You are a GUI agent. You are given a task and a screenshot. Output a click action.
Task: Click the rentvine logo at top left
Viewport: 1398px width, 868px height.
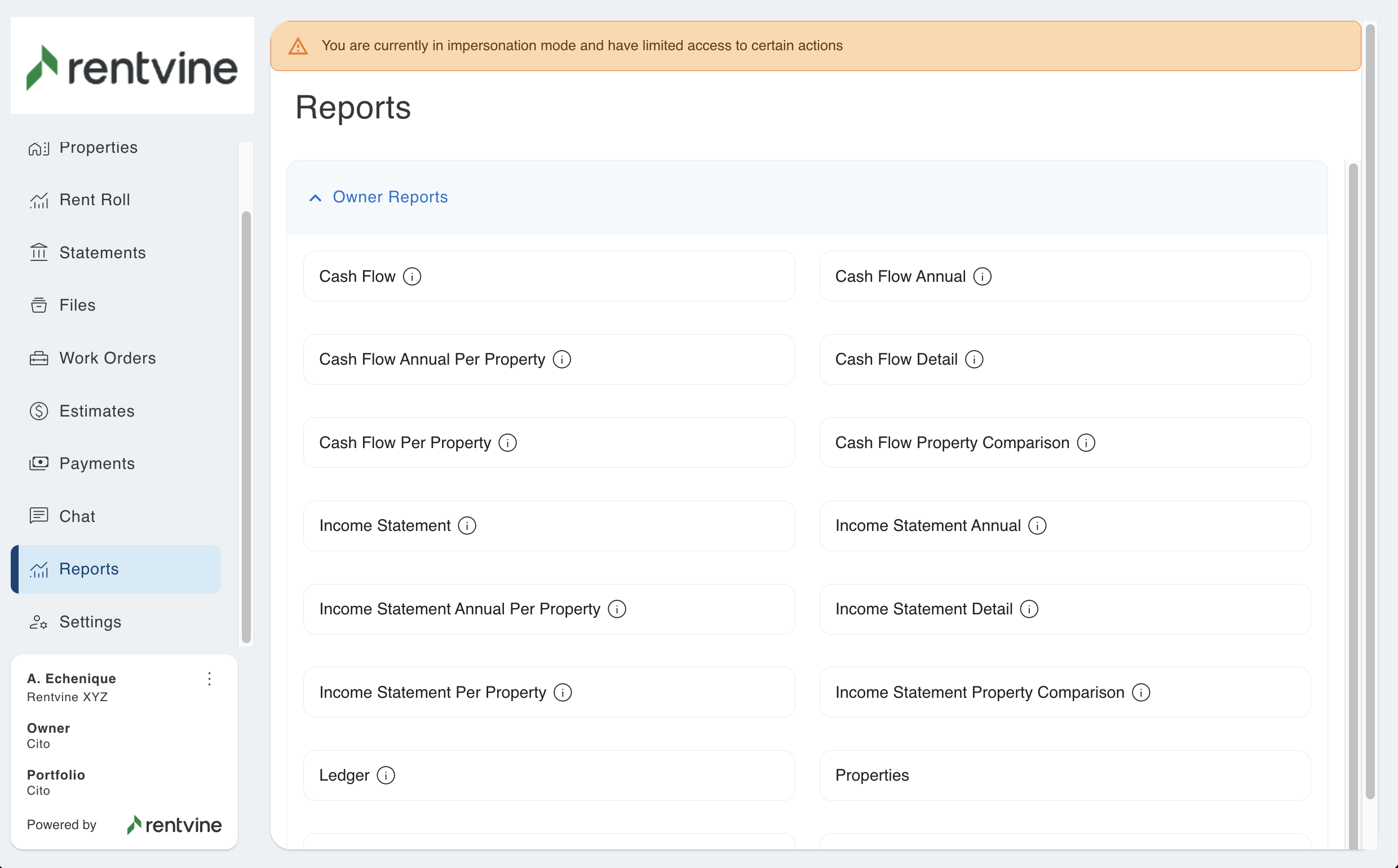point(132,67)
